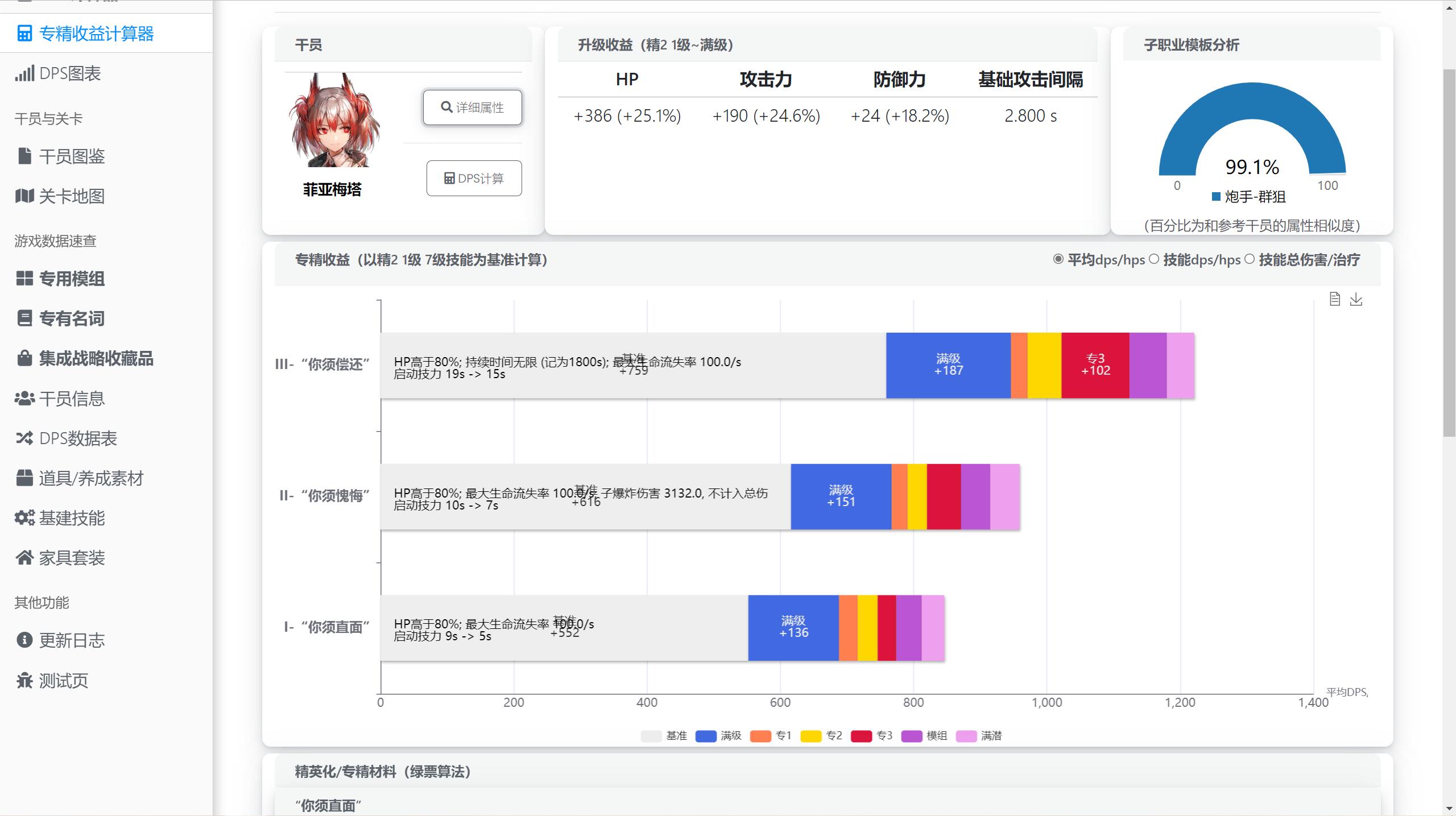Click the +24 (+18.2%) defense value
Viewport: 1456px width, 816px height.
pos(900,116)
